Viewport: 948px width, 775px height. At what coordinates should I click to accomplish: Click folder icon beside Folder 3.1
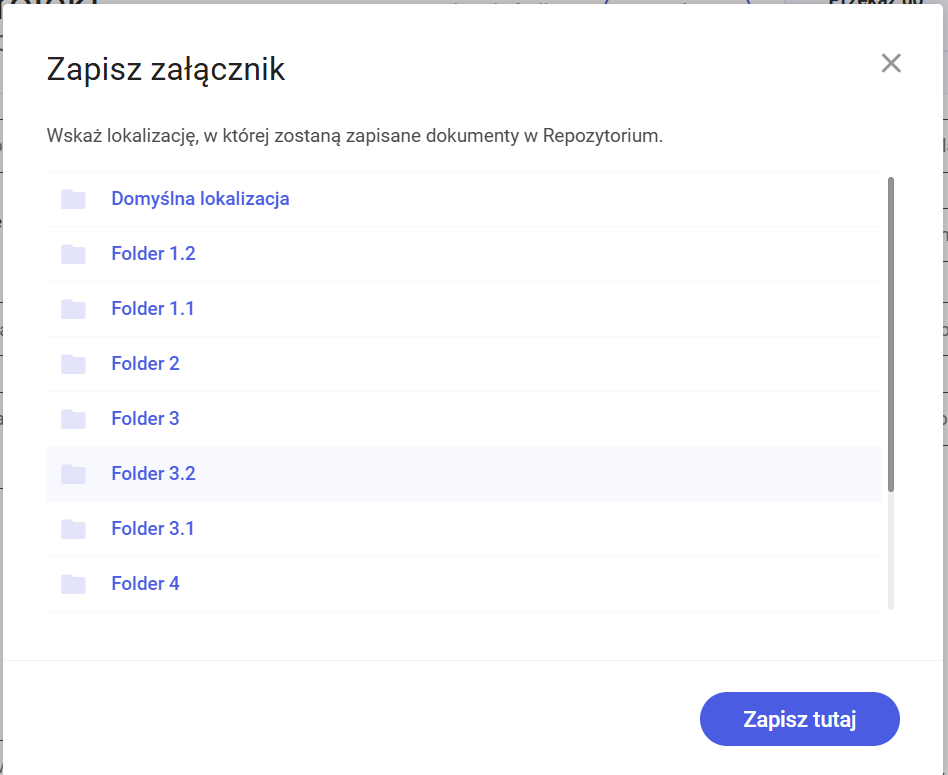pyautogui.click(x=73, y=529)
